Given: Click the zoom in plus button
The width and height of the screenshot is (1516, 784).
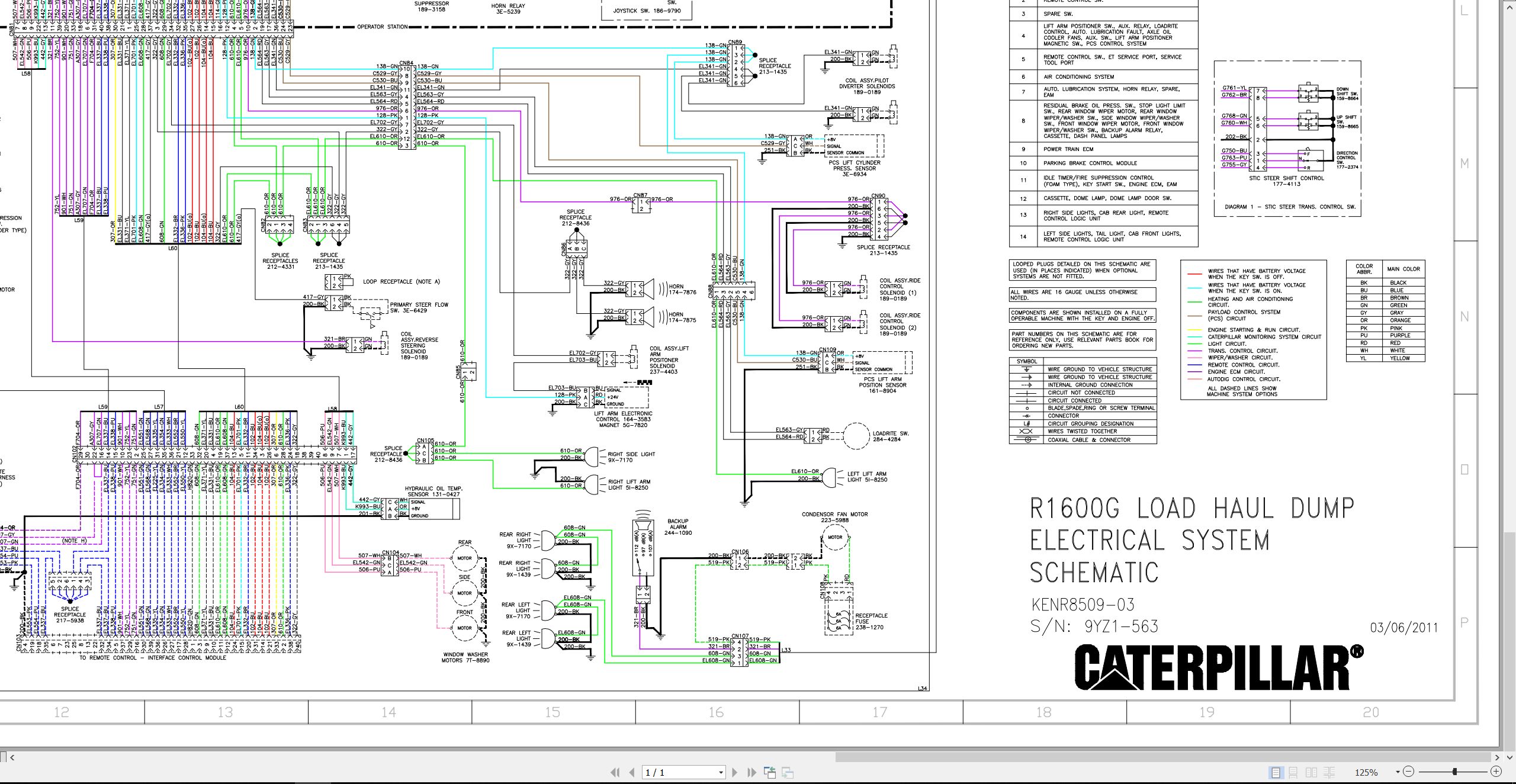Looking at the screenshot, I should [x=1496, y=772].
